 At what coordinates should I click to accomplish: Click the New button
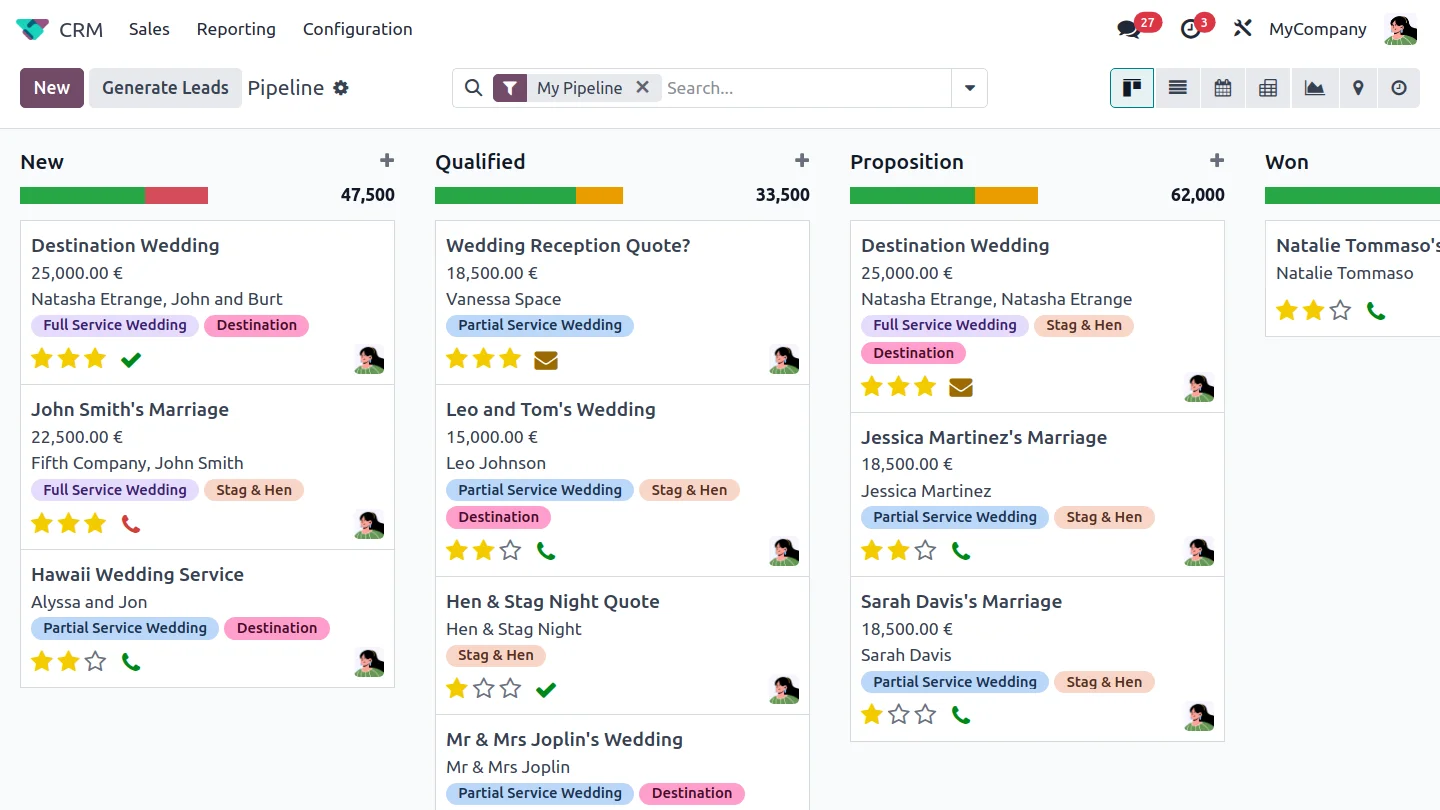[x=52, y=88]
